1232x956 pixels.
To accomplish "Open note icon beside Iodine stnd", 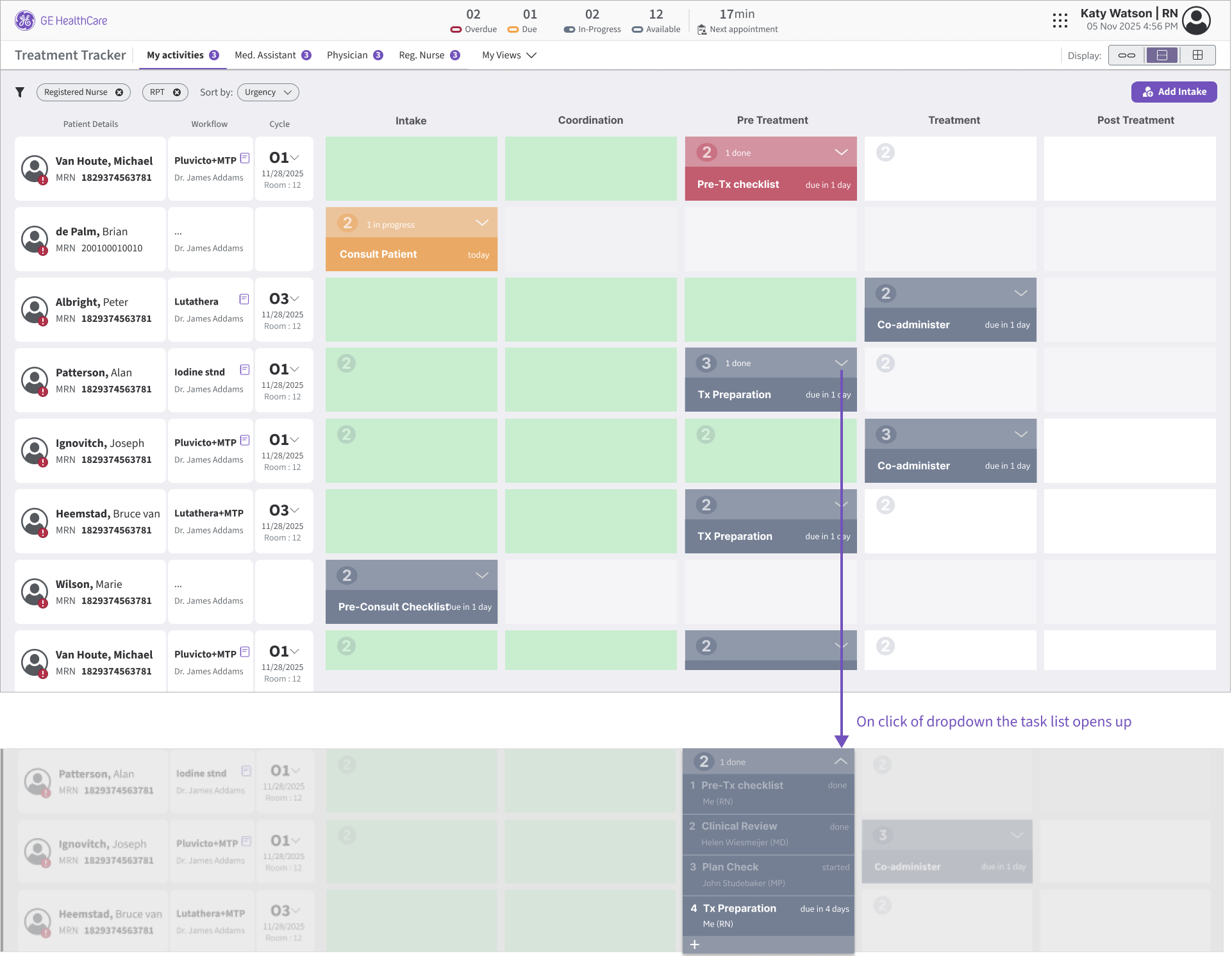I will [x=244, y=370].
